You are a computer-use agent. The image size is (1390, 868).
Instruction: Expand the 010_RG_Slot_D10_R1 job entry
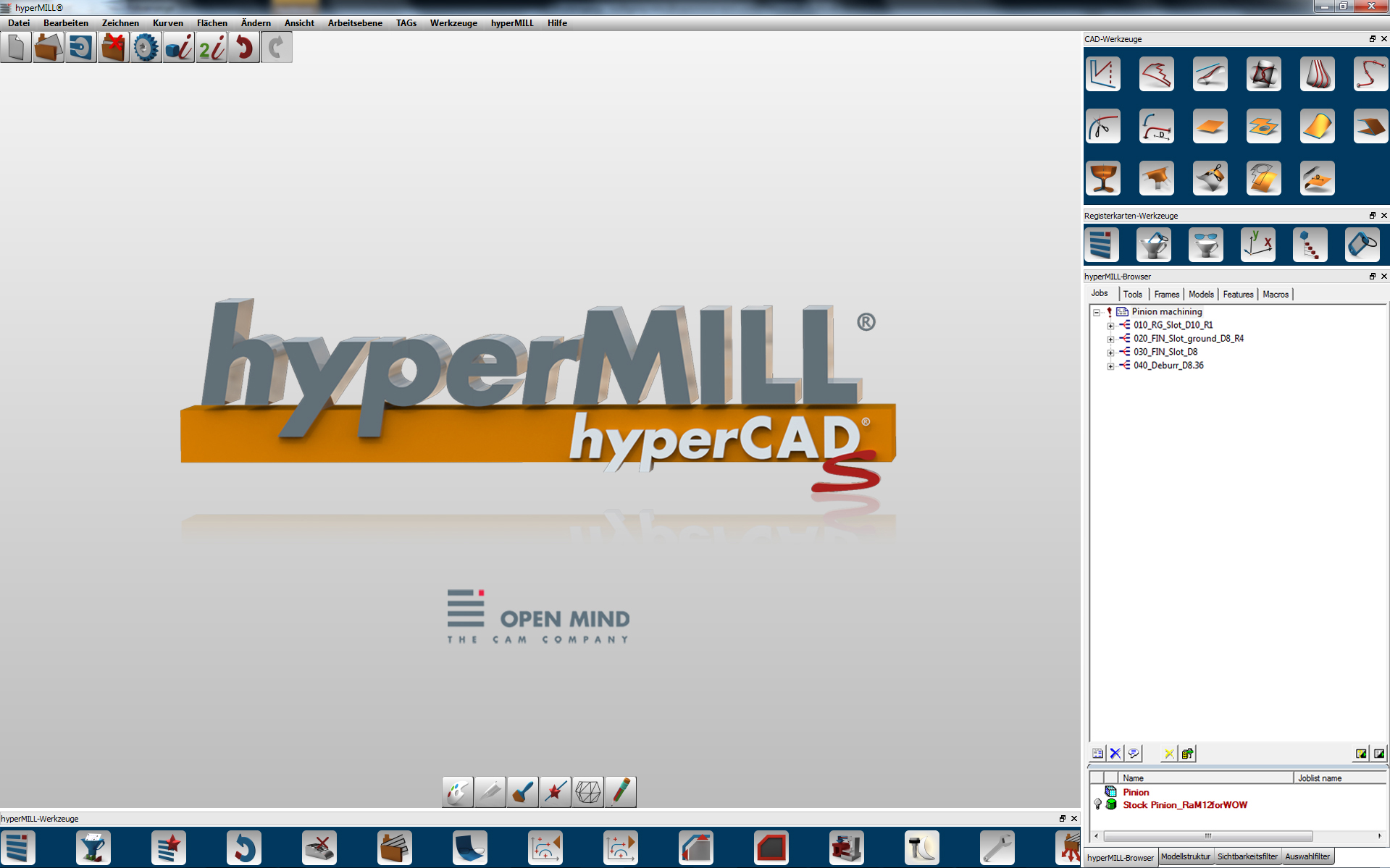(1111, 325)
